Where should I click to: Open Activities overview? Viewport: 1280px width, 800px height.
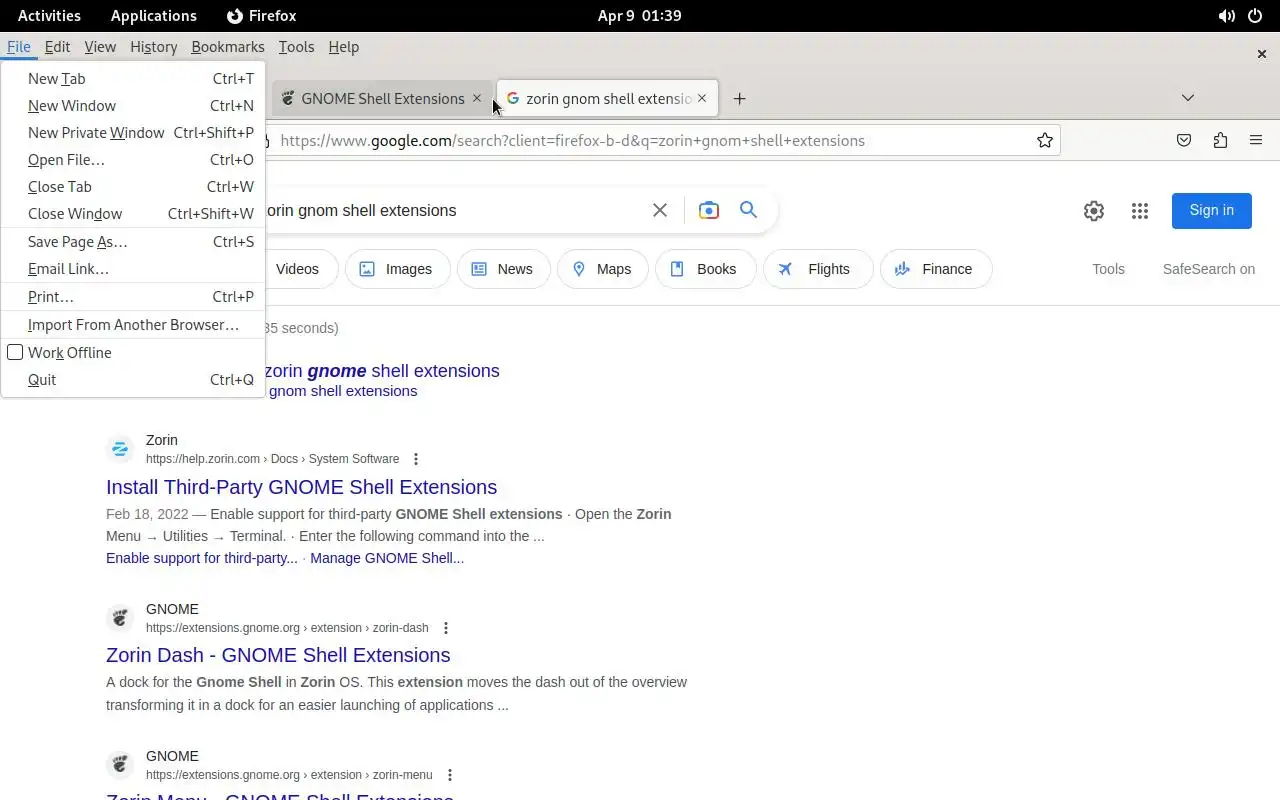click(49, 16)
